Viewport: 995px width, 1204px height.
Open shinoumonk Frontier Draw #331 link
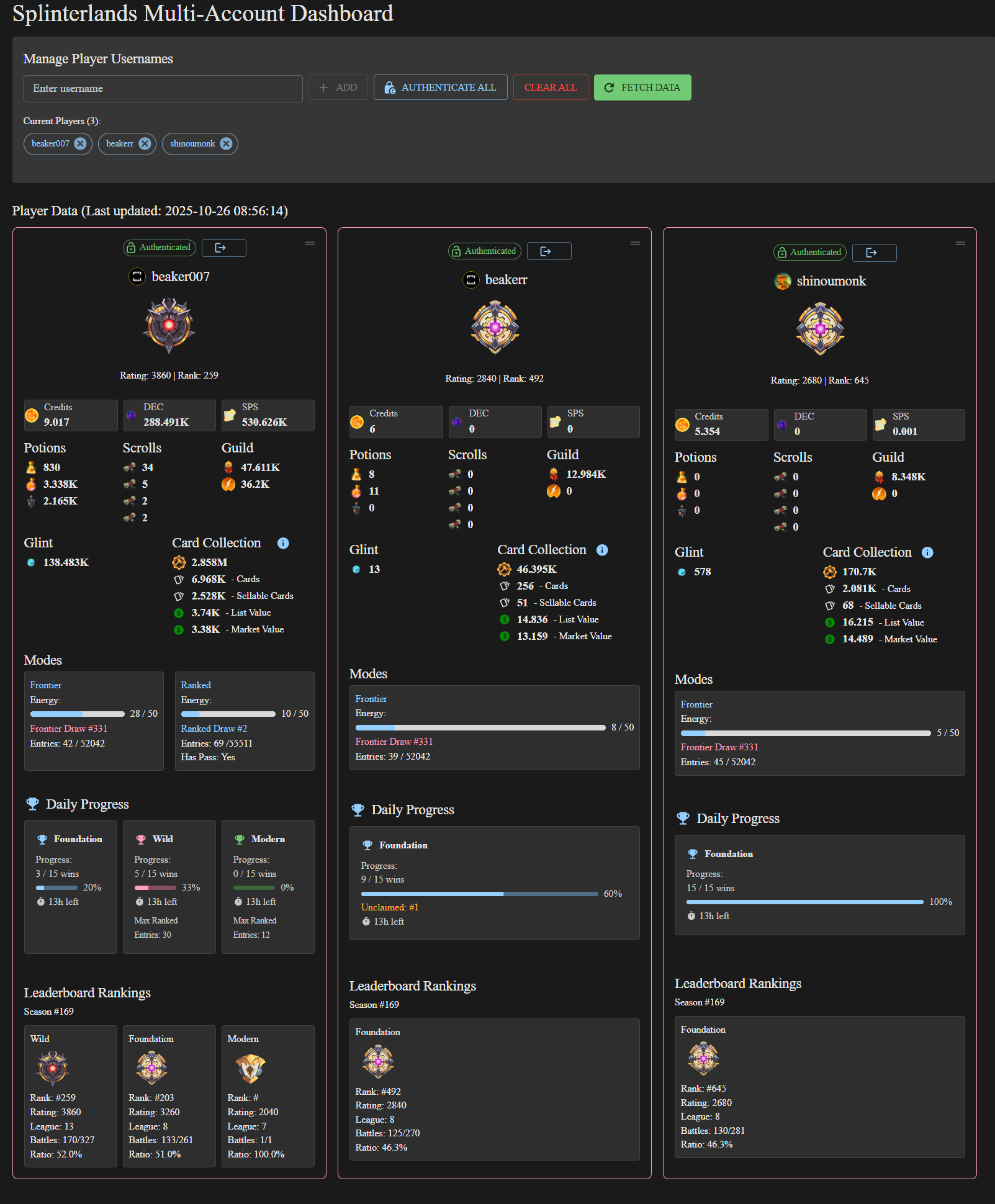point(719,747)
